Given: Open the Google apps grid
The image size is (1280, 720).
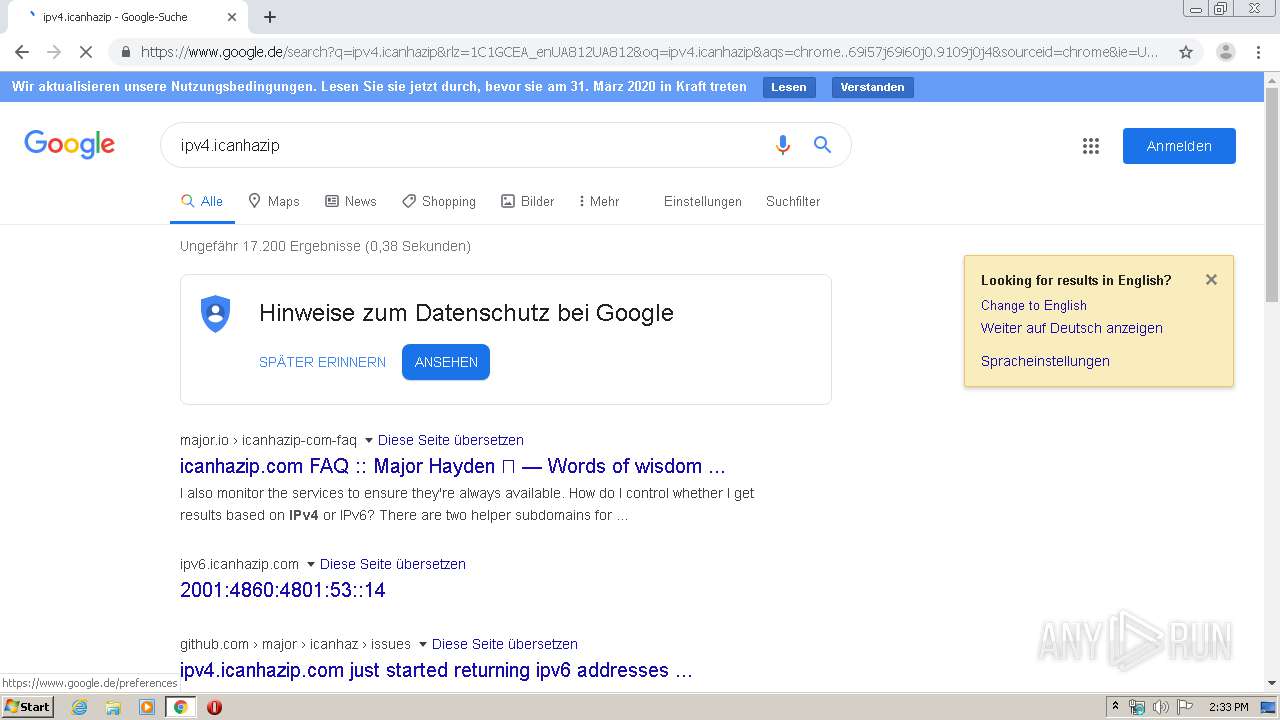Looking at the screenshot, I should tap(1091, 146).
